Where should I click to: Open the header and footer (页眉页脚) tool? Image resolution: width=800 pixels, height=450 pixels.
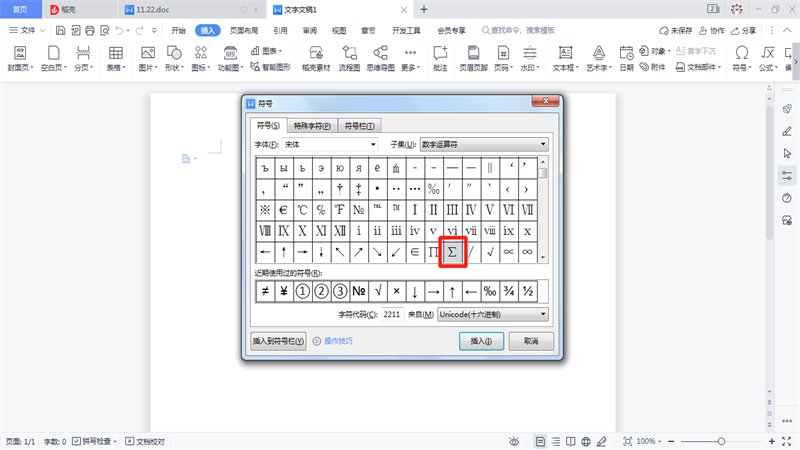tap(473, 57)
